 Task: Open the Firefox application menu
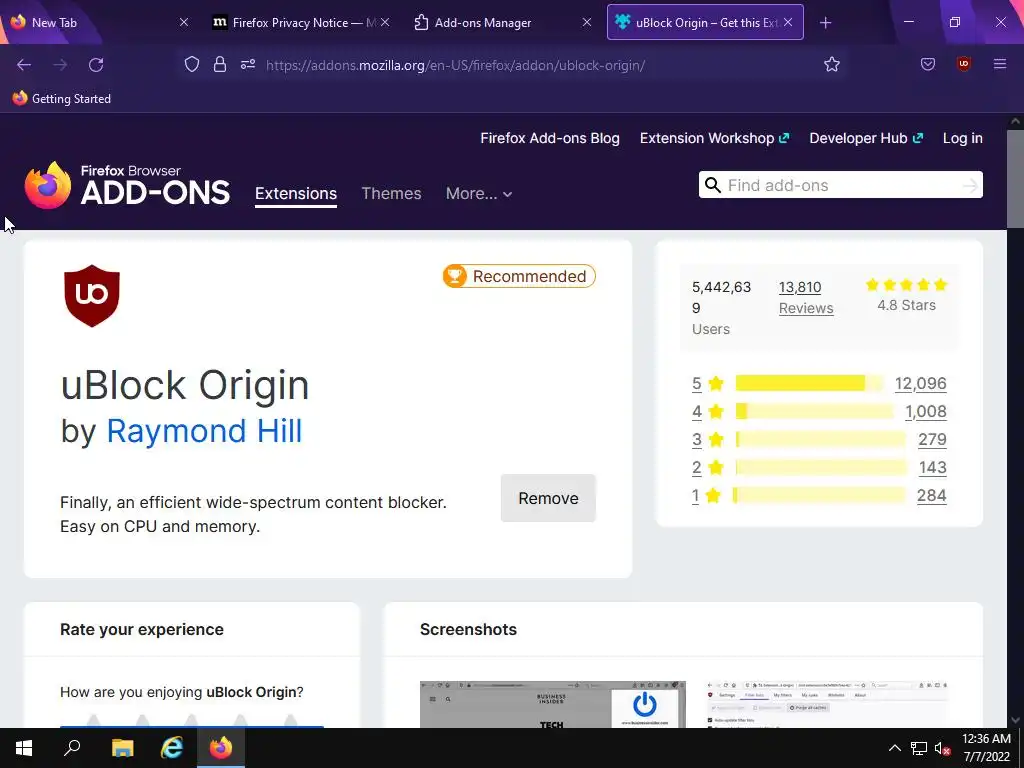(x=1000, y=64)
